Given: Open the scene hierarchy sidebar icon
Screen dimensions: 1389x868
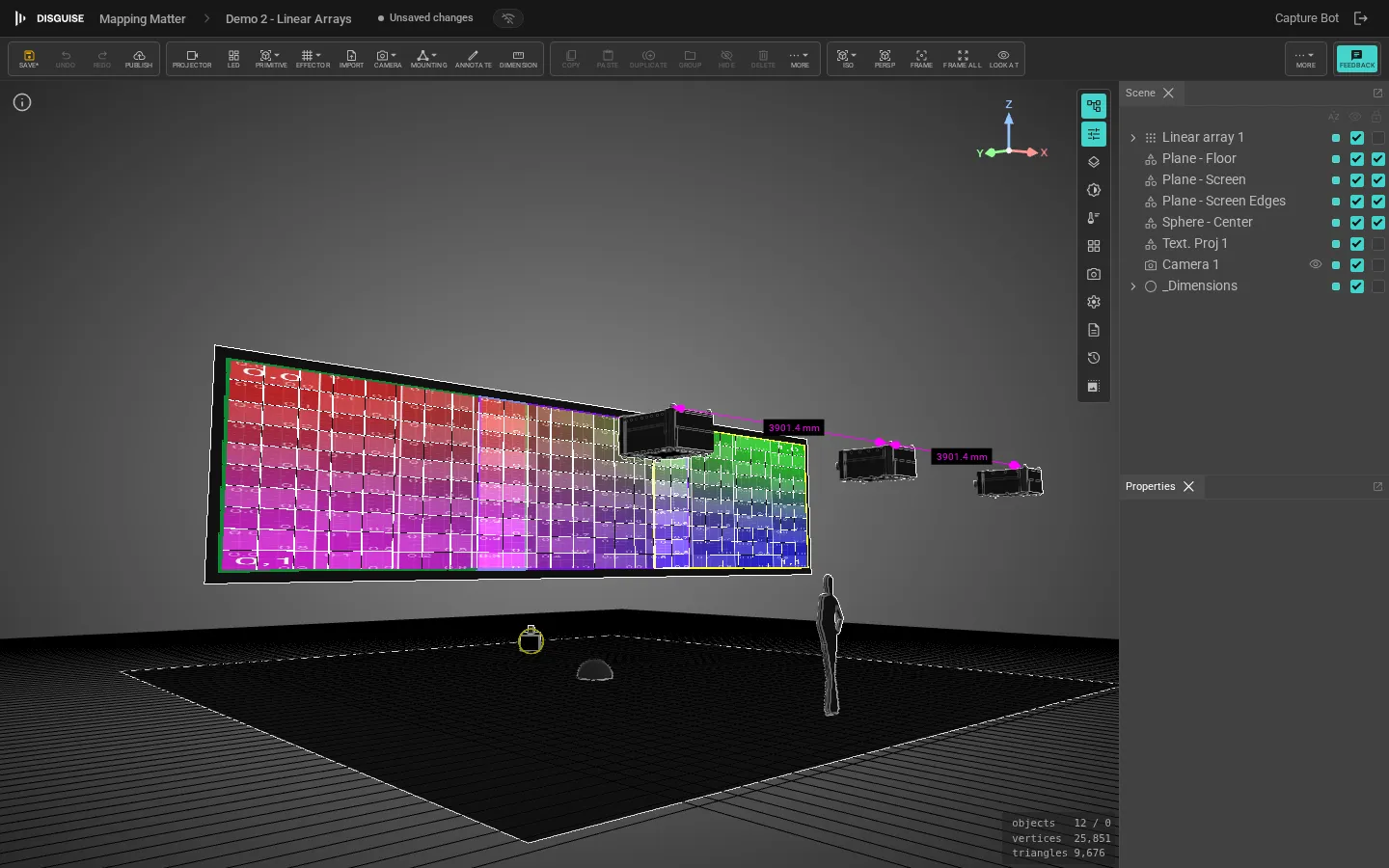Looking at the screenshot, I should [x=1094, y=106].
